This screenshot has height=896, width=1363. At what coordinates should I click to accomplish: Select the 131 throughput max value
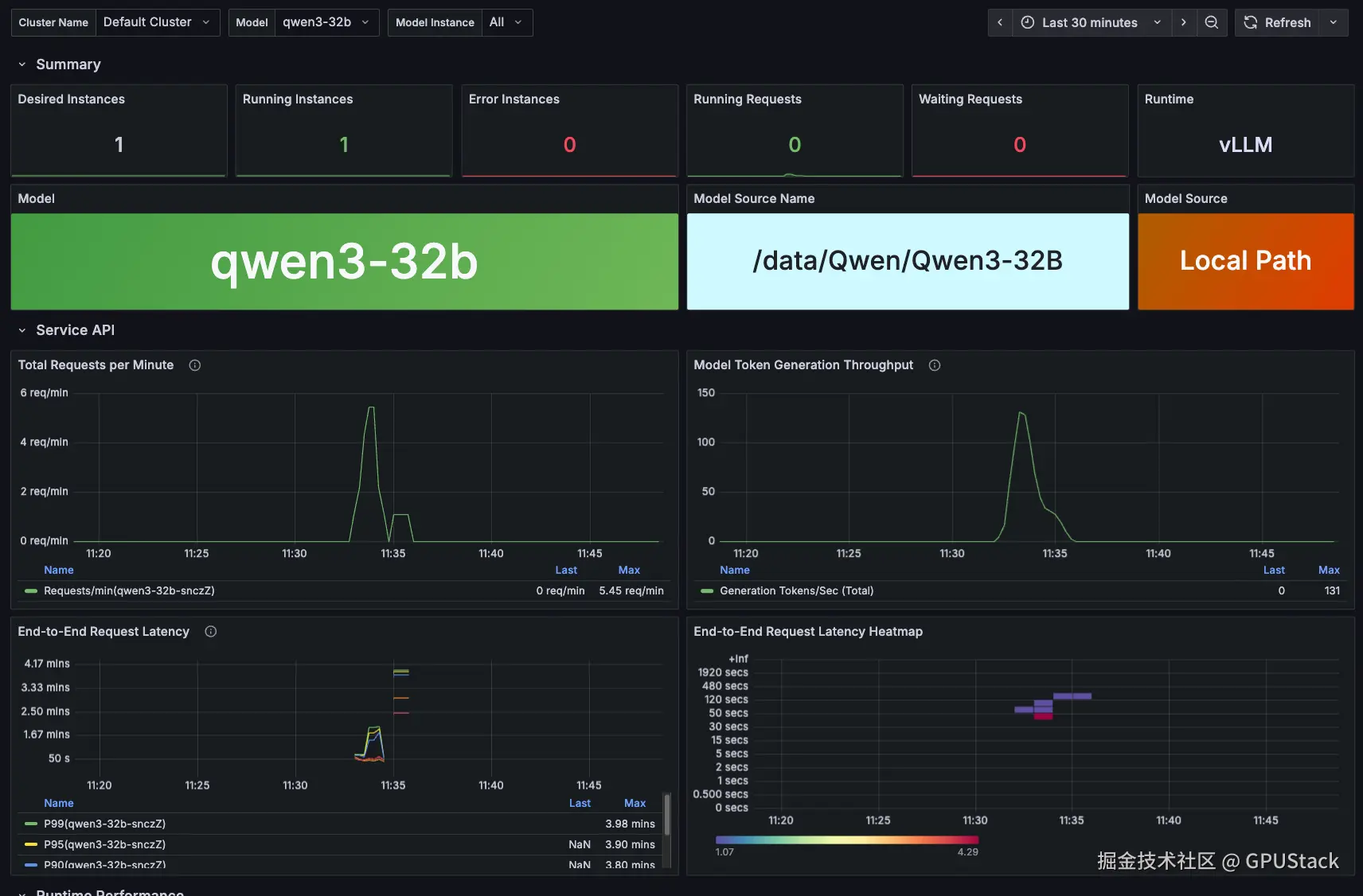[x=1332, y=591]
